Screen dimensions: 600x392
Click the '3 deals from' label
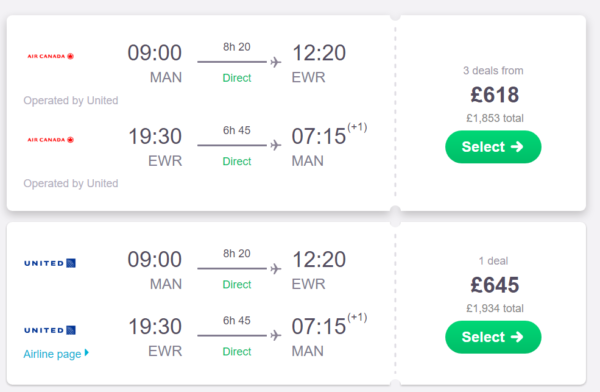click(x=493, y=70)
